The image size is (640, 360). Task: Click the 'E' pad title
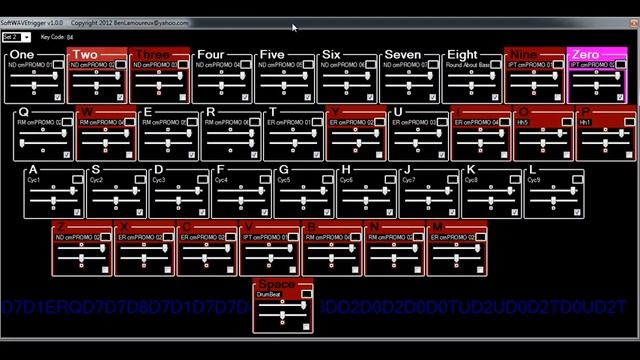pyautogui.click(x=148, y=112)
